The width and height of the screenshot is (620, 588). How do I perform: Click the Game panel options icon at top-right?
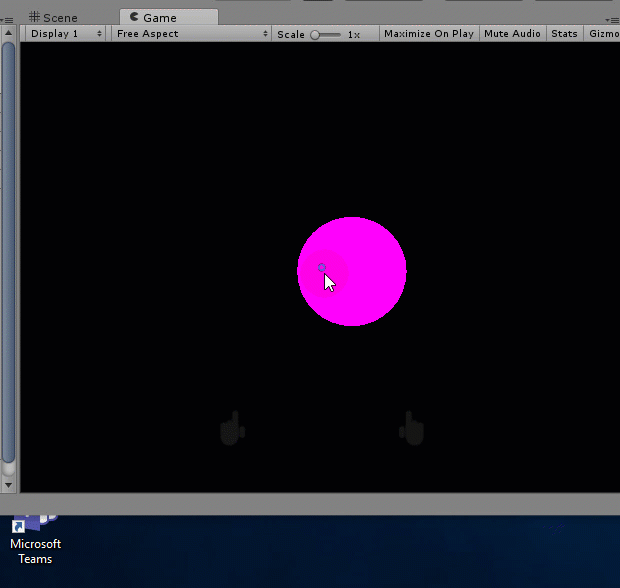(612, 19)
